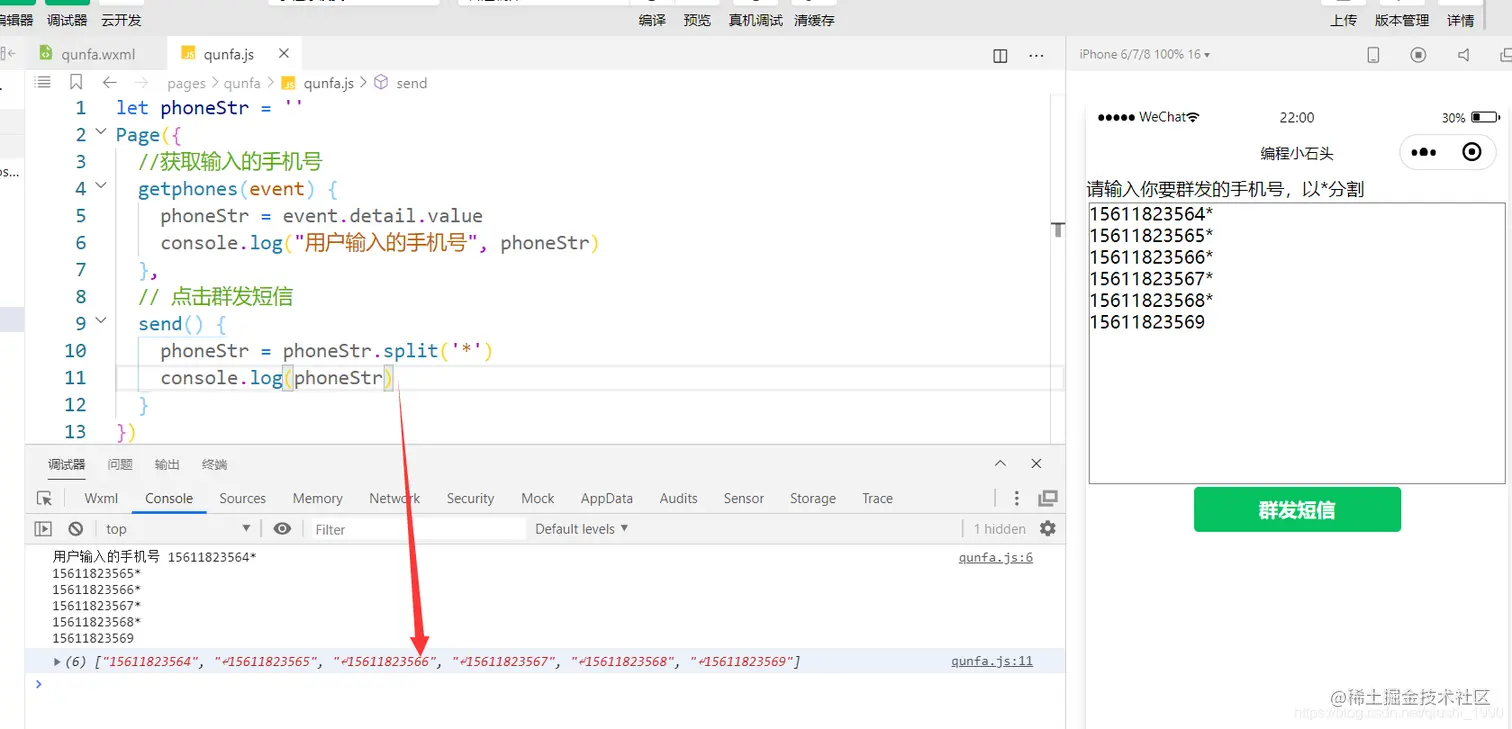
Task: Click the undock devtools window icon
Action: tap(1048, 498)
